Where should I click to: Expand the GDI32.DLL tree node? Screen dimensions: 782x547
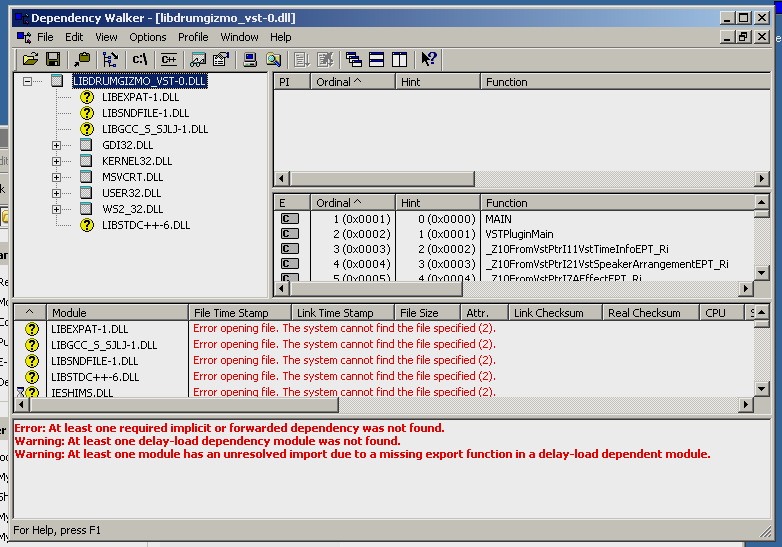click(56, 145)
